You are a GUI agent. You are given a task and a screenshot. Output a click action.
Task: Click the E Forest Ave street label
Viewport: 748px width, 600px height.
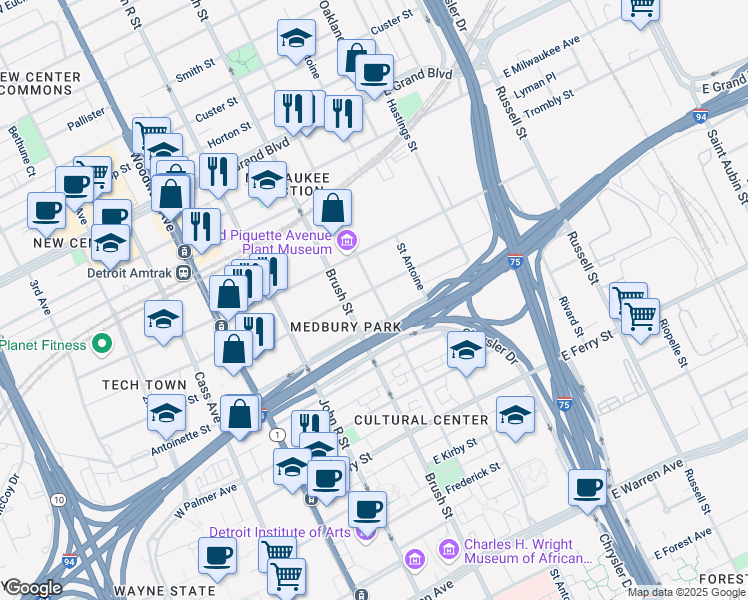[683, 543]
